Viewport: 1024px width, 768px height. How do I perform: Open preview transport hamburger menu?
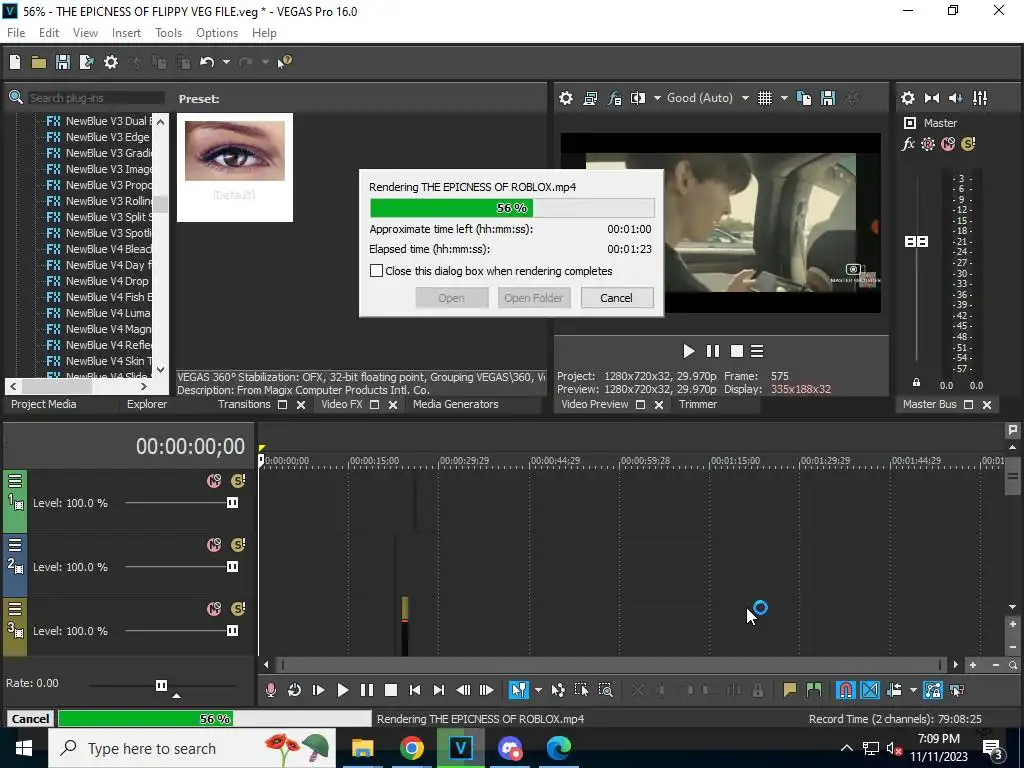coord(757,351)
